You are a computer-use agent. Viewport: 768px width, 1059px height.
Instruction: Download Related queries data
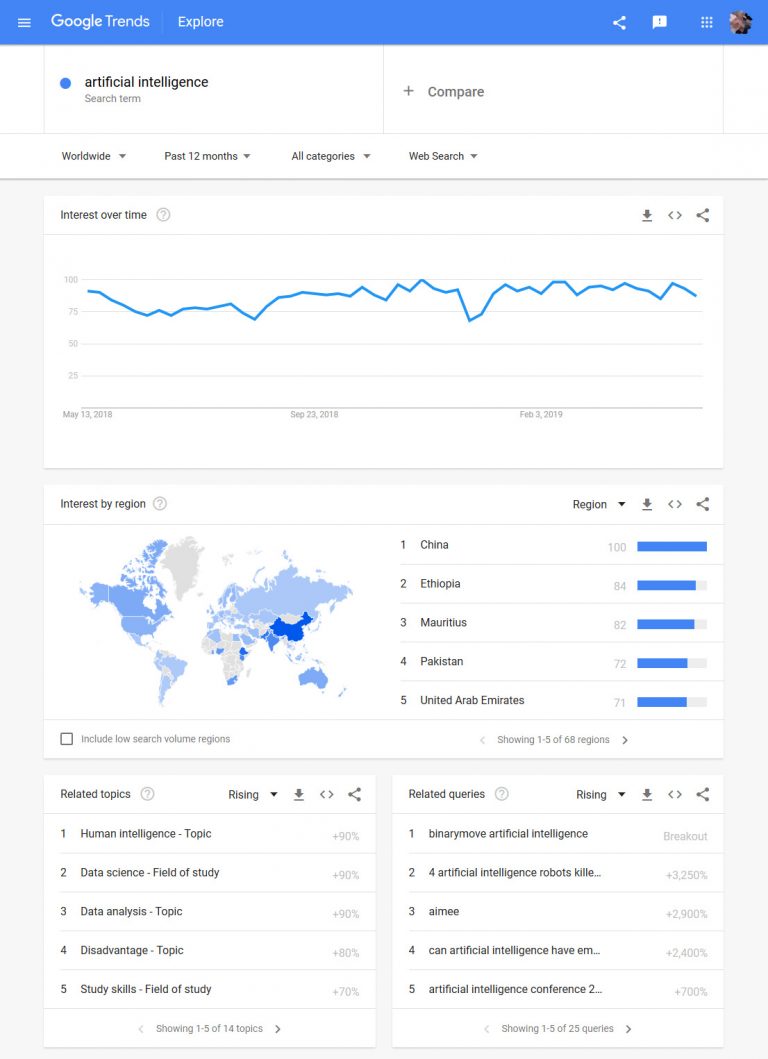click(647, 795)
